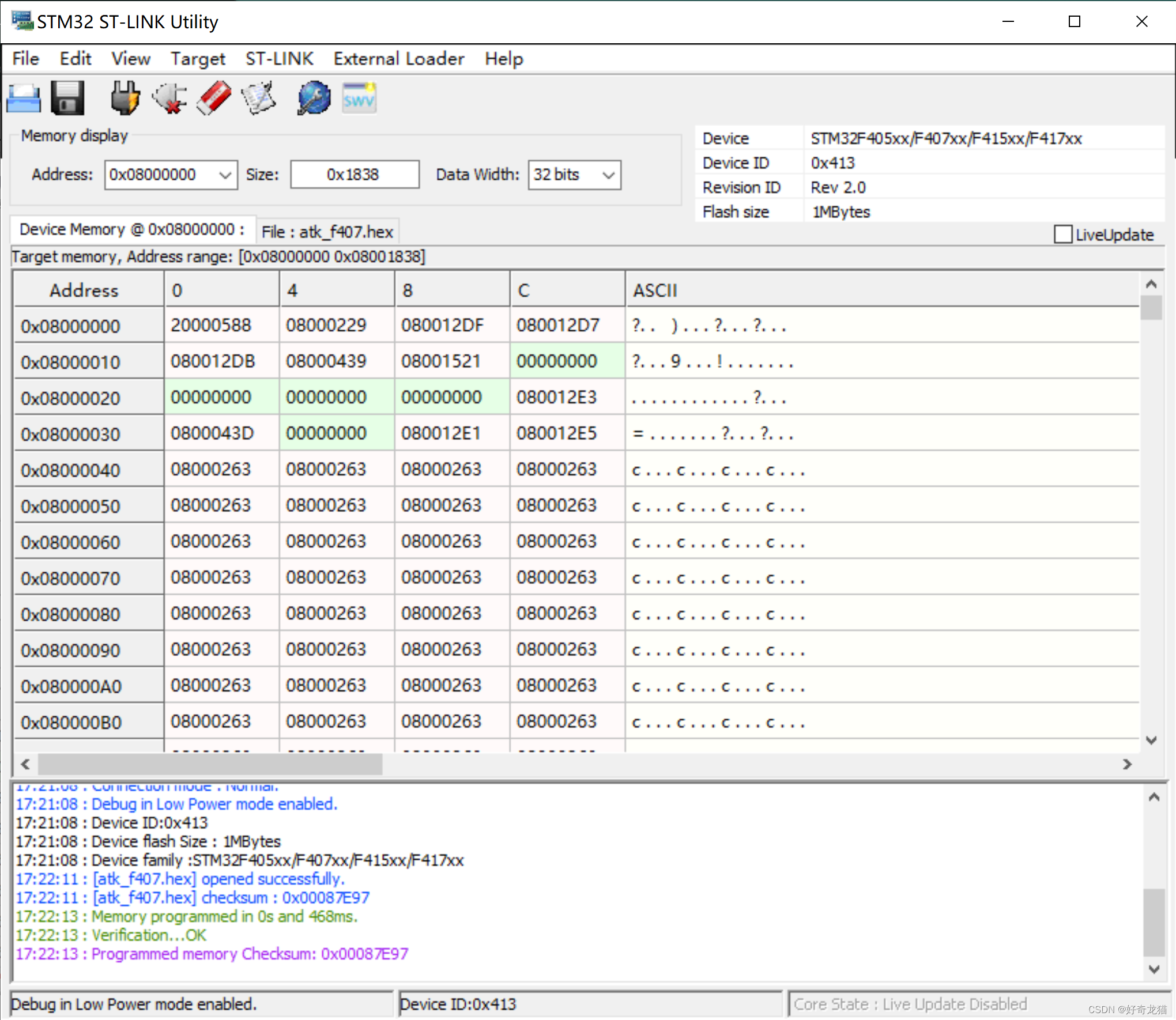
Task: Open ST-LINK firmware update globe icon
Action: (314, 99)
